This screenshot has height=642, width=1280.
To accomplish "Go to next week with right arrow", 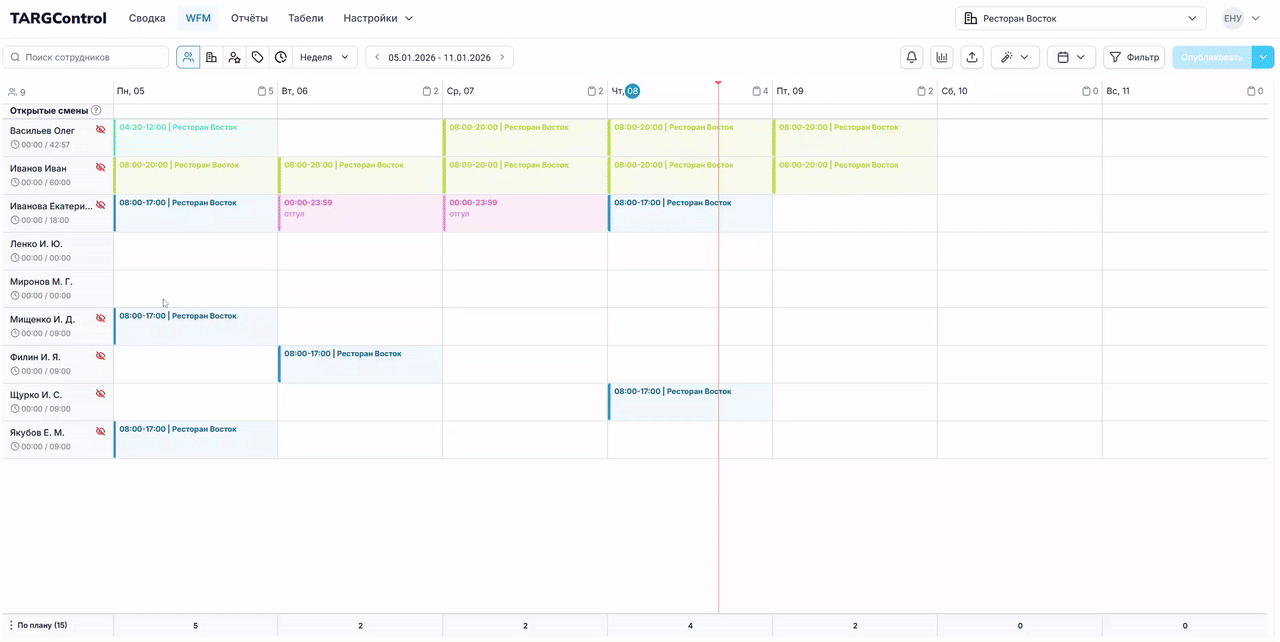I will coord(502,57).
